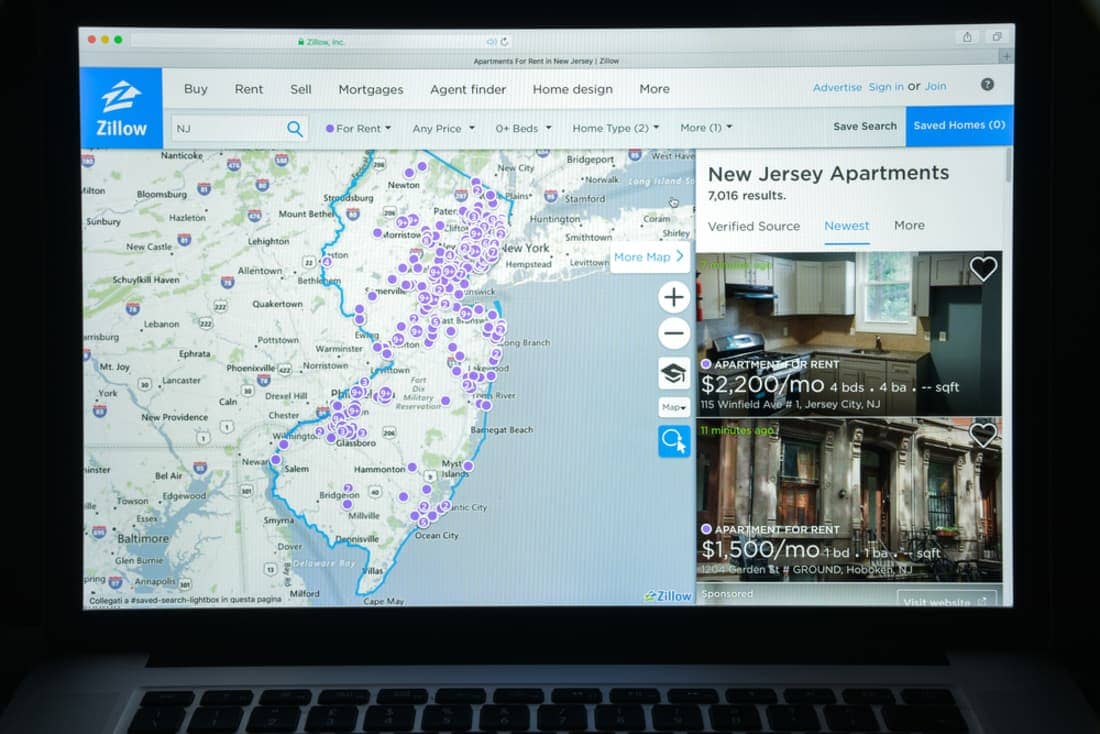Click the "New Jersey Apartments" heading
Screen dimensions: 1100x734
click(828, 173)
